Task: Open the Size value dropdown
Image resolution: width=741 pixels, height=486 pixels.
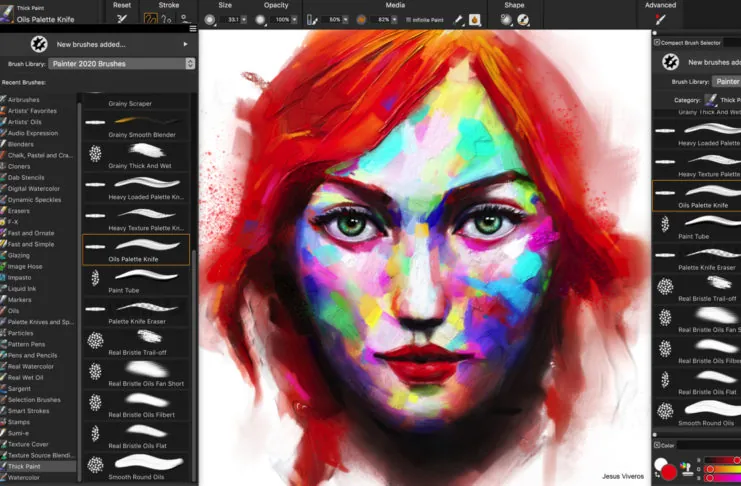Action: coord(245,19)
